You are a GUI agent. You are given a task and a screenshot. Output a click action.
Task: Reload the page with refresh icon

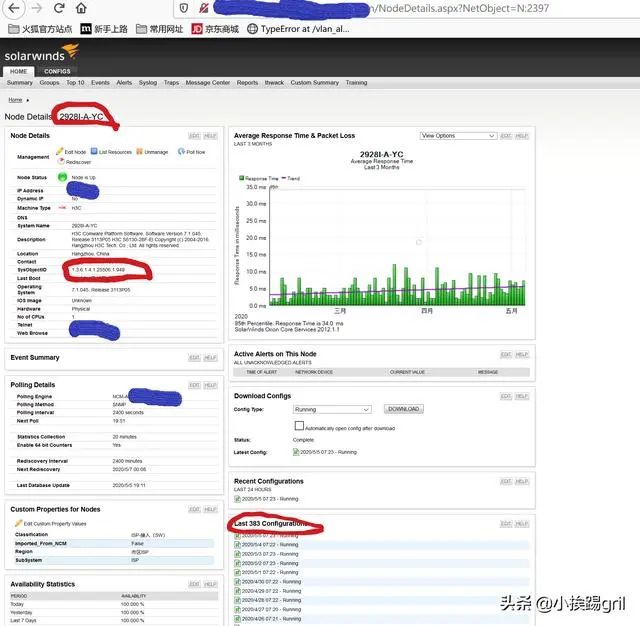pyautogui.click(x=59, y=8)
